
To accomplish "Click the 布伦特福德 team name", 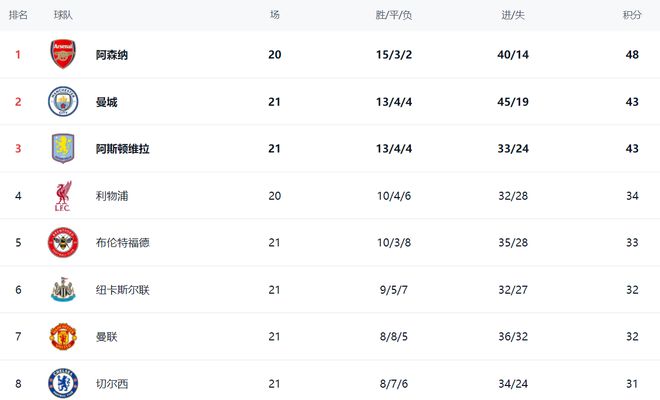I will (123, 243).
